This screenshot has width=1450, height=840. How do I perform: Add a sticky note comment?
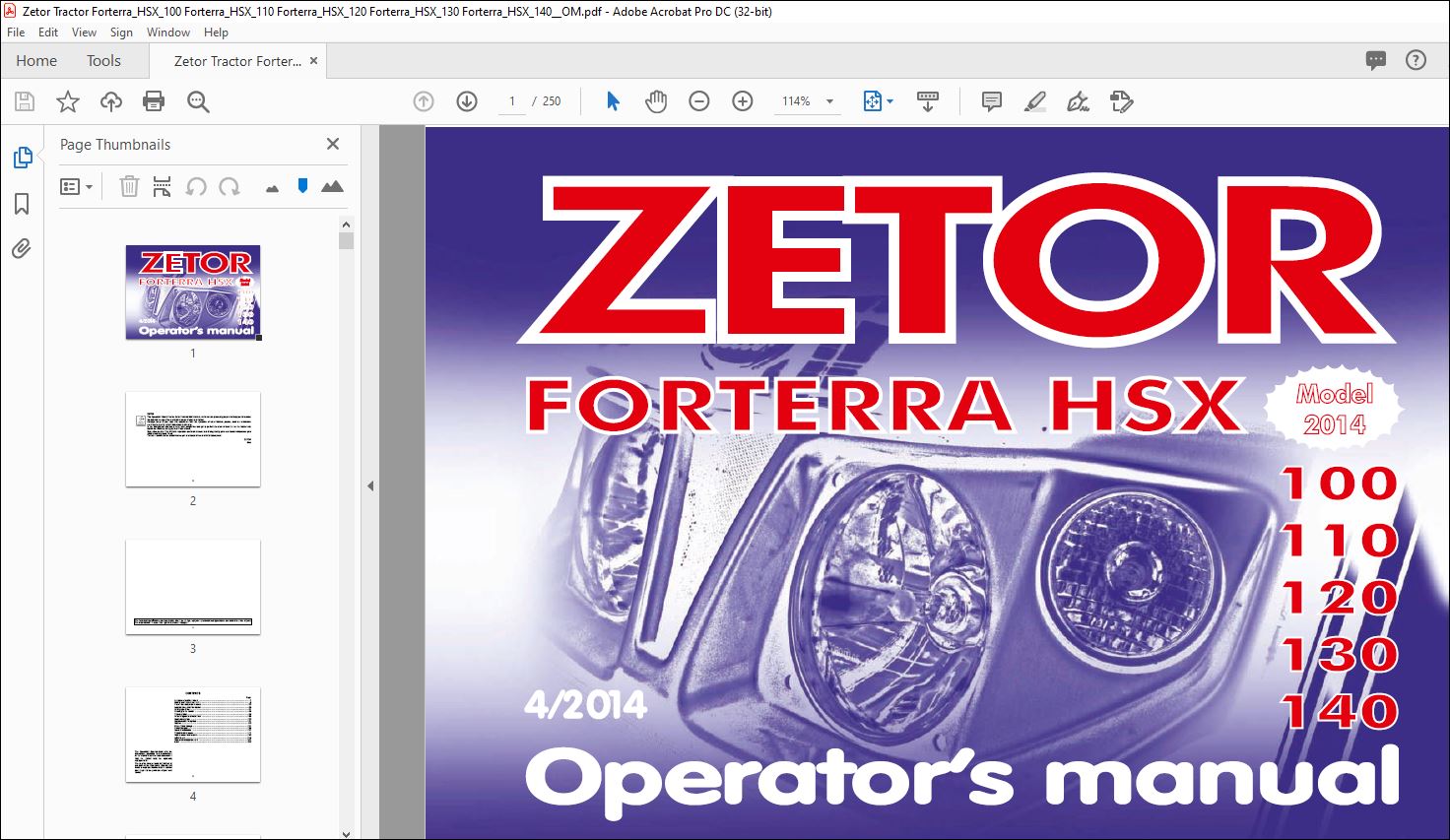click(992, 101)
